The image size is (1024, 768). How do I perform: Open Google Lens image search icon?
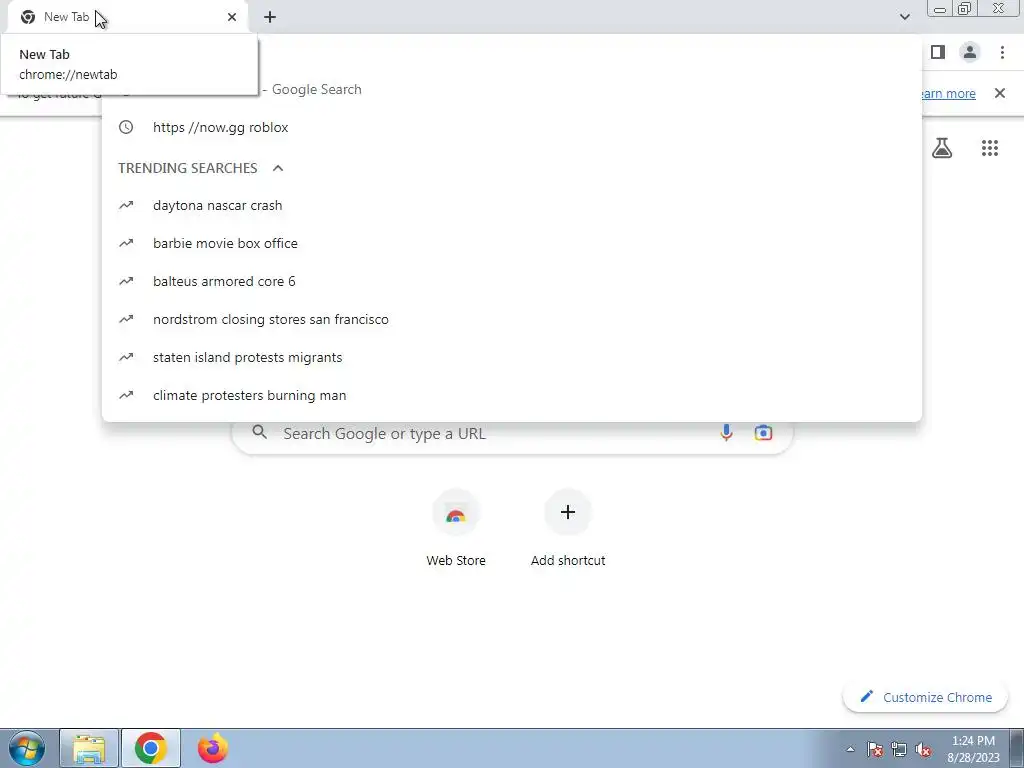tap(763, 432)
